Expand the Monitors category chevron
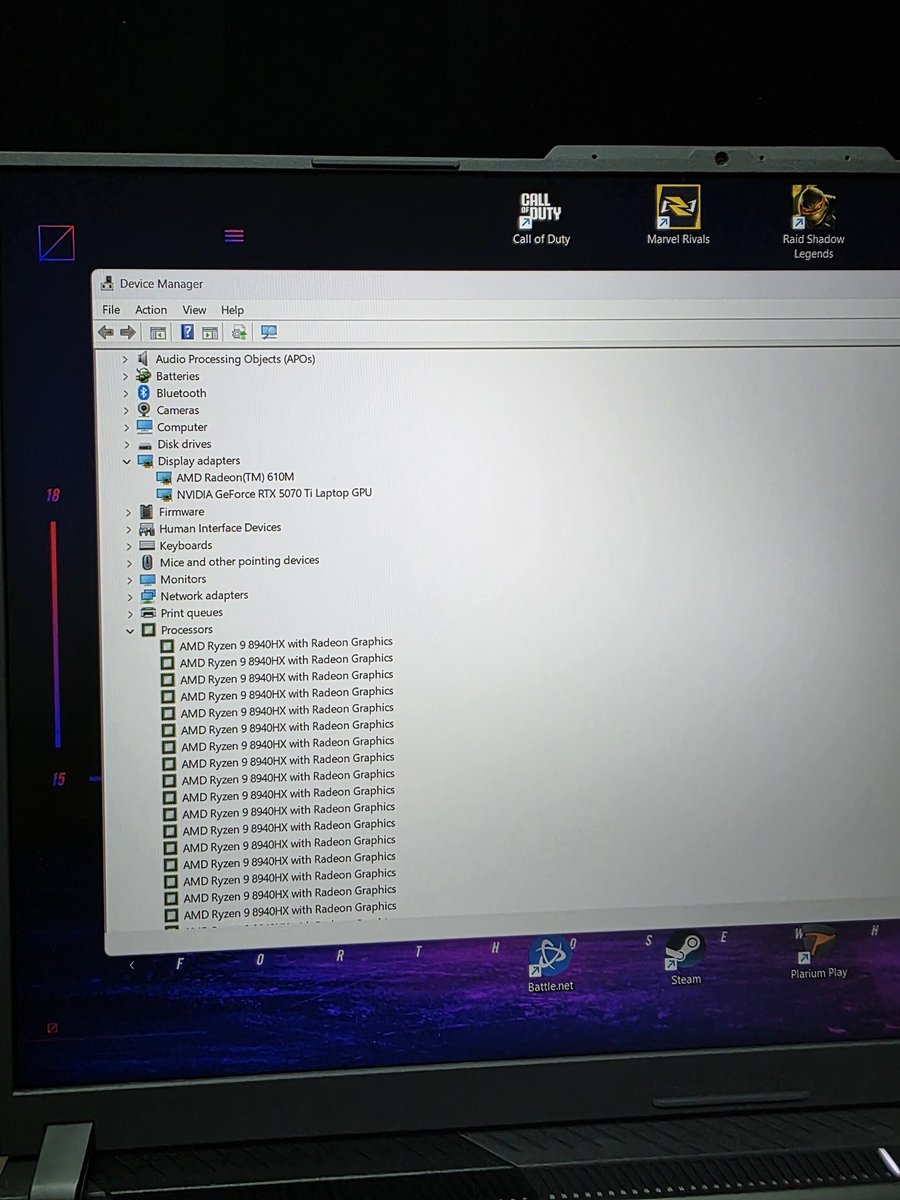The image size is (900, 1200). [x=129, y=579]
